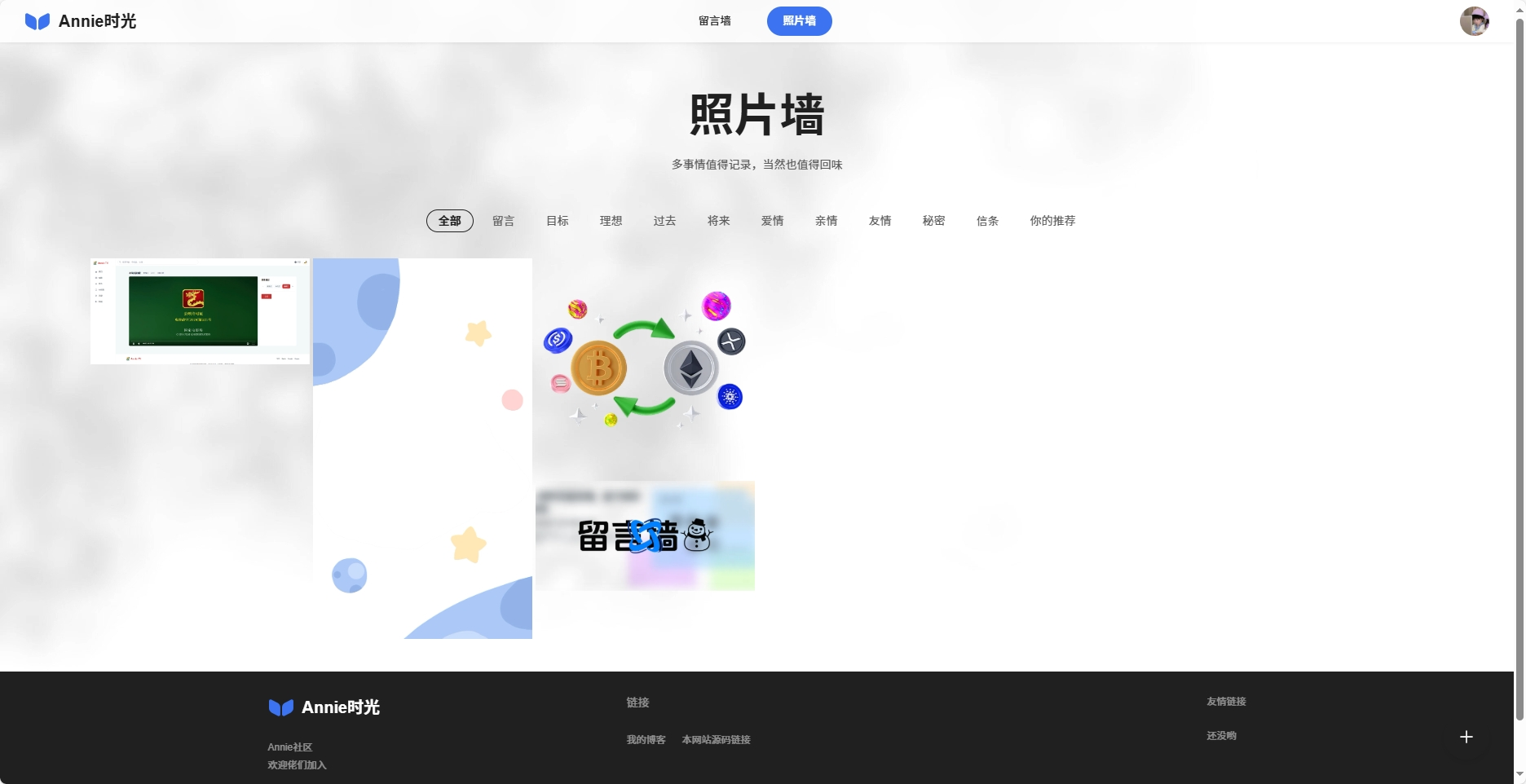Choose the 过去 category filter
This screenshot has width=1526, height=784.
tap(664, 221)
